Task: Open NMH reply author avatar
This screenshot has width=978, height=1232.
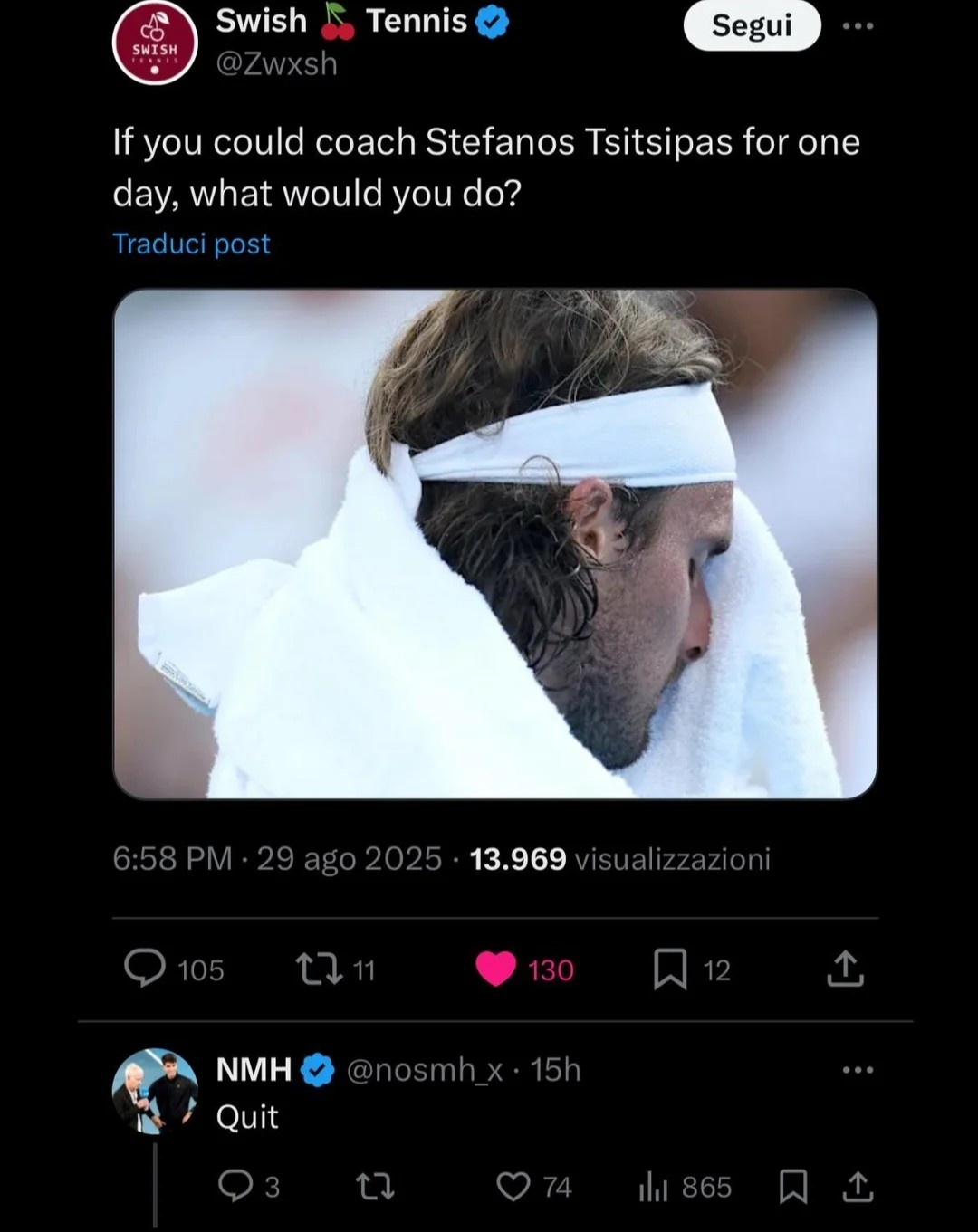Action: pyautogui.click(x=155, y=1091)
